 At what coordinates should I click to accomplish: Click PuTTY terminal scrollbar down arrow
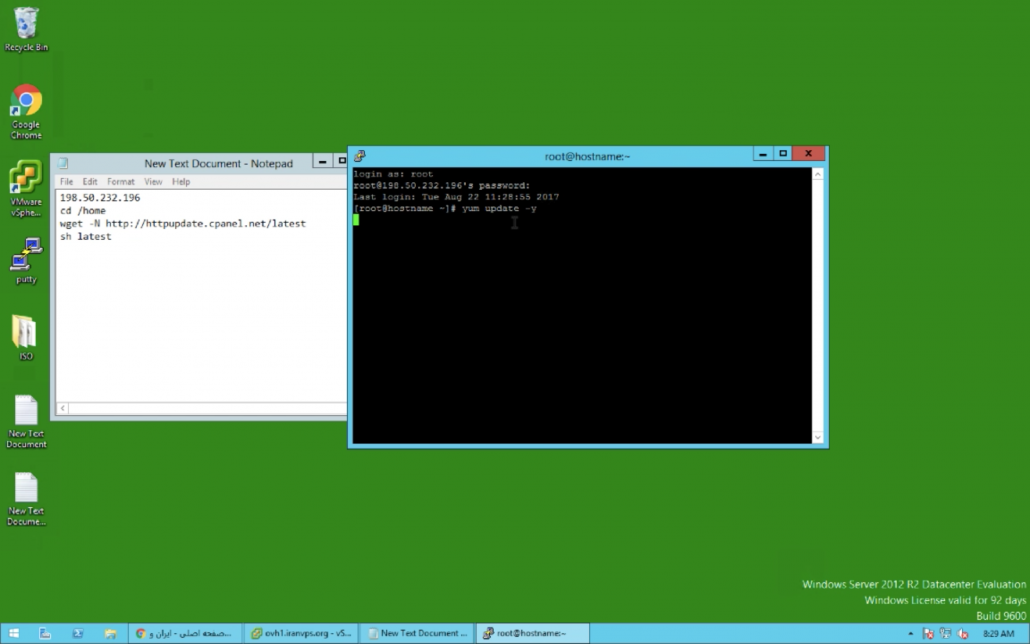click(x=818, y=437)
